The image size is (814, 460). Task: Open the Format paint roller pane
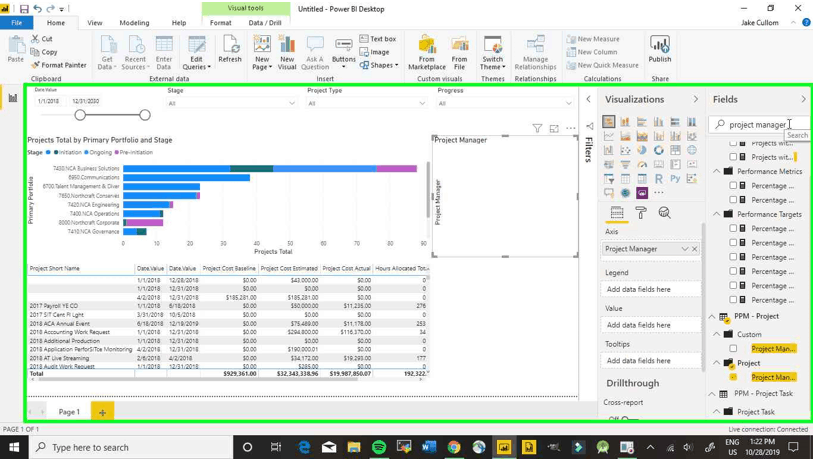point(641,212)
